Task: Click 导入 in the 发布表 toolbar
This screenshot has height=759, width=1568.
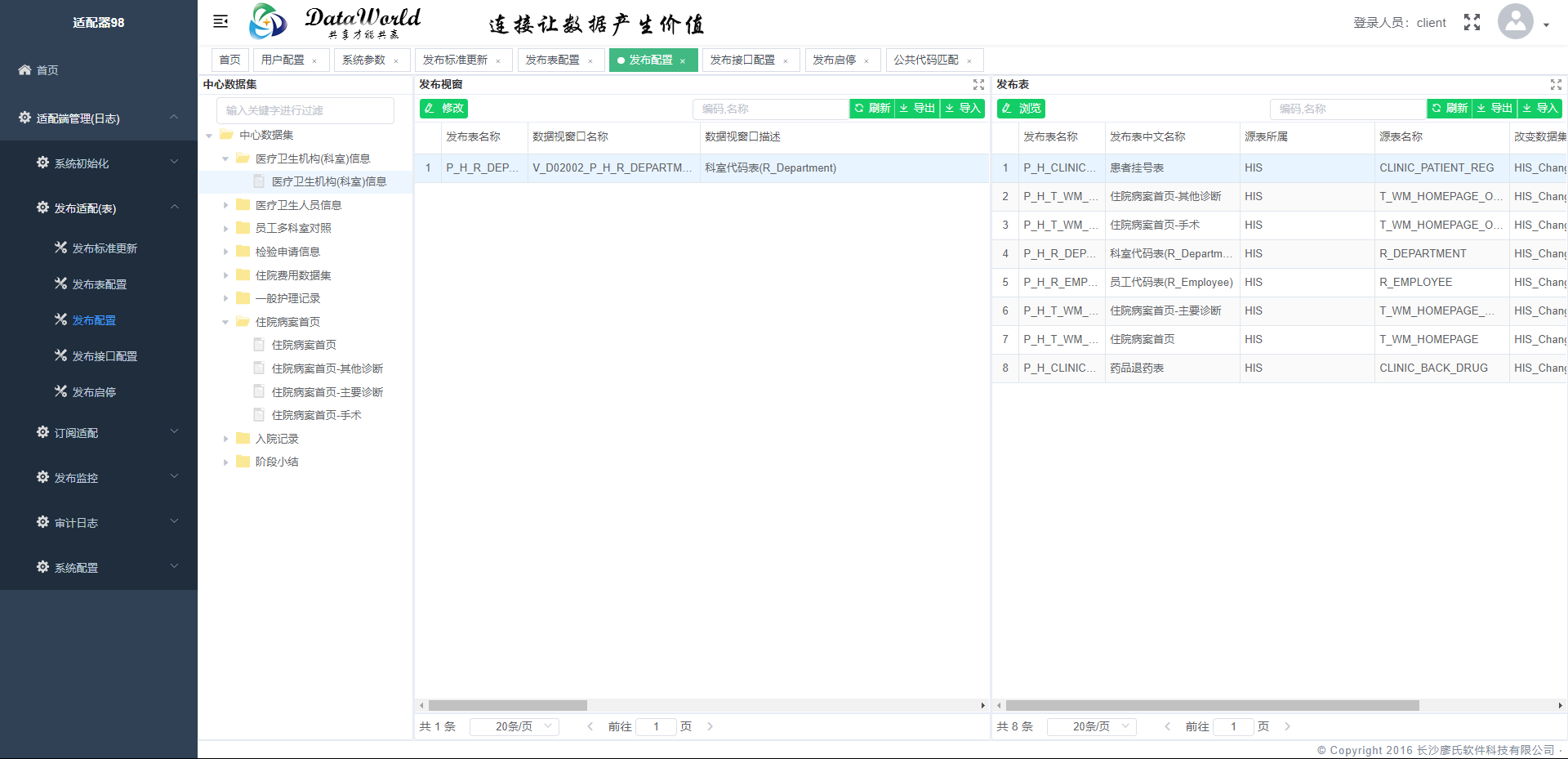Action: click(x=1540, y=108)
